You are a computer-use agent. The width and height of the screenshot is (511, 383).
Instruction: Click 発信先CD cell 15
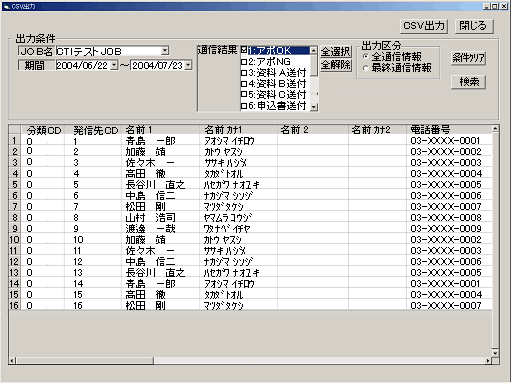(x=94, y=294)
